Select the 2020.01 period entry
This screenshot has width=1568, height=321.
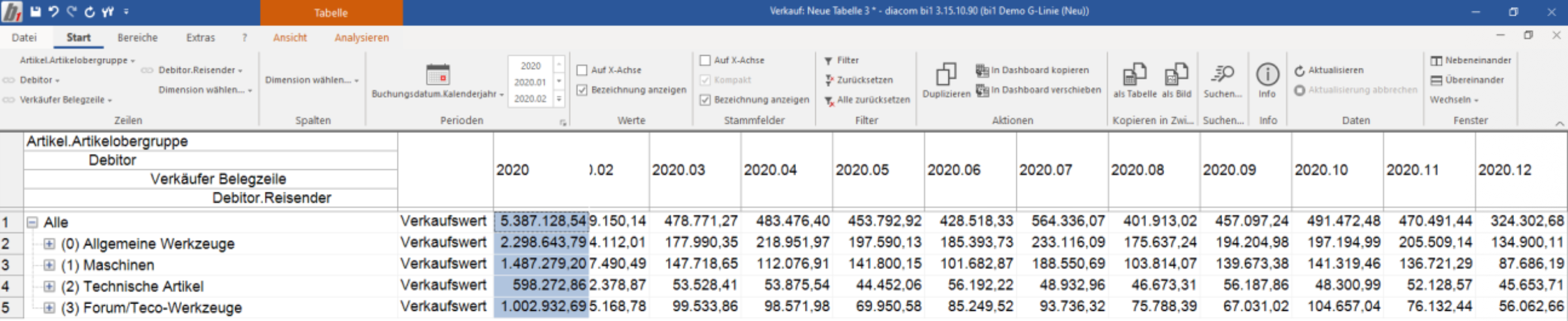529,82
